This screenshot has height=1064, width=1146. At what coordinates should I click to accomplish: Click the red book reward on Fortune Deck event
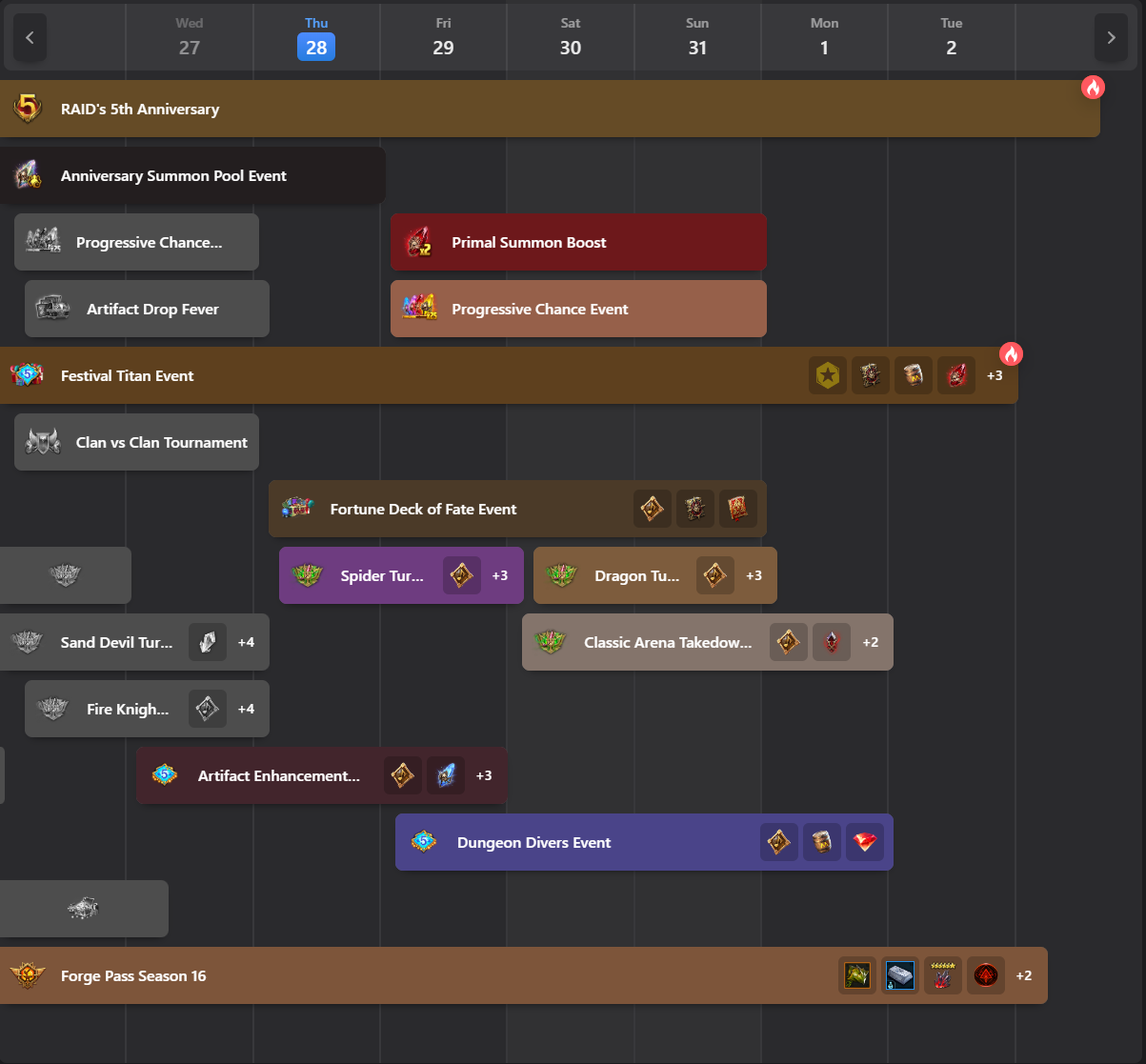click(738, 509)
